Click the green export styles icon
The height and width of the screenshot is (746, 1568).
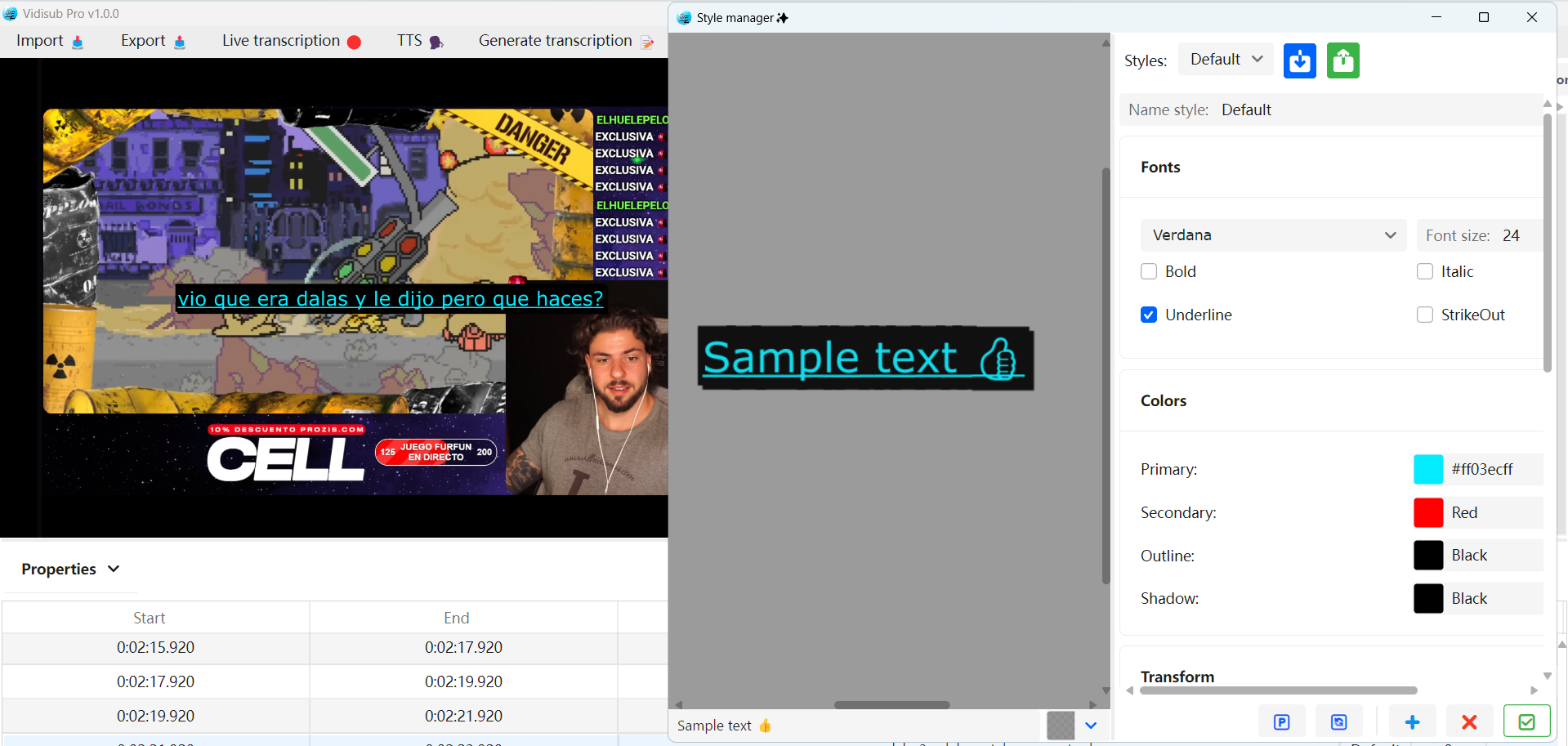click(x=1342, y=60)
